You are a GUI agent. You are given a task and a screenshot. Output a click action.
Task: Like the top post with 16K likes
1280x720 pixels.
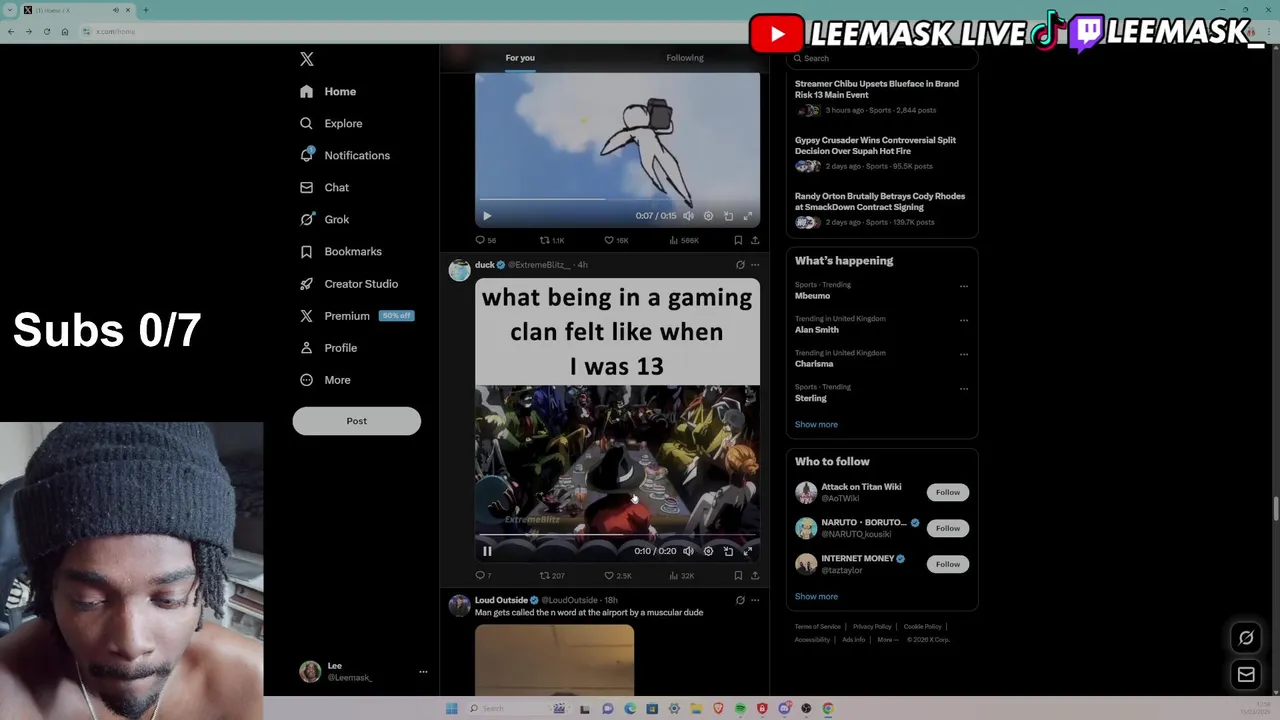click(x=616, y=240)
